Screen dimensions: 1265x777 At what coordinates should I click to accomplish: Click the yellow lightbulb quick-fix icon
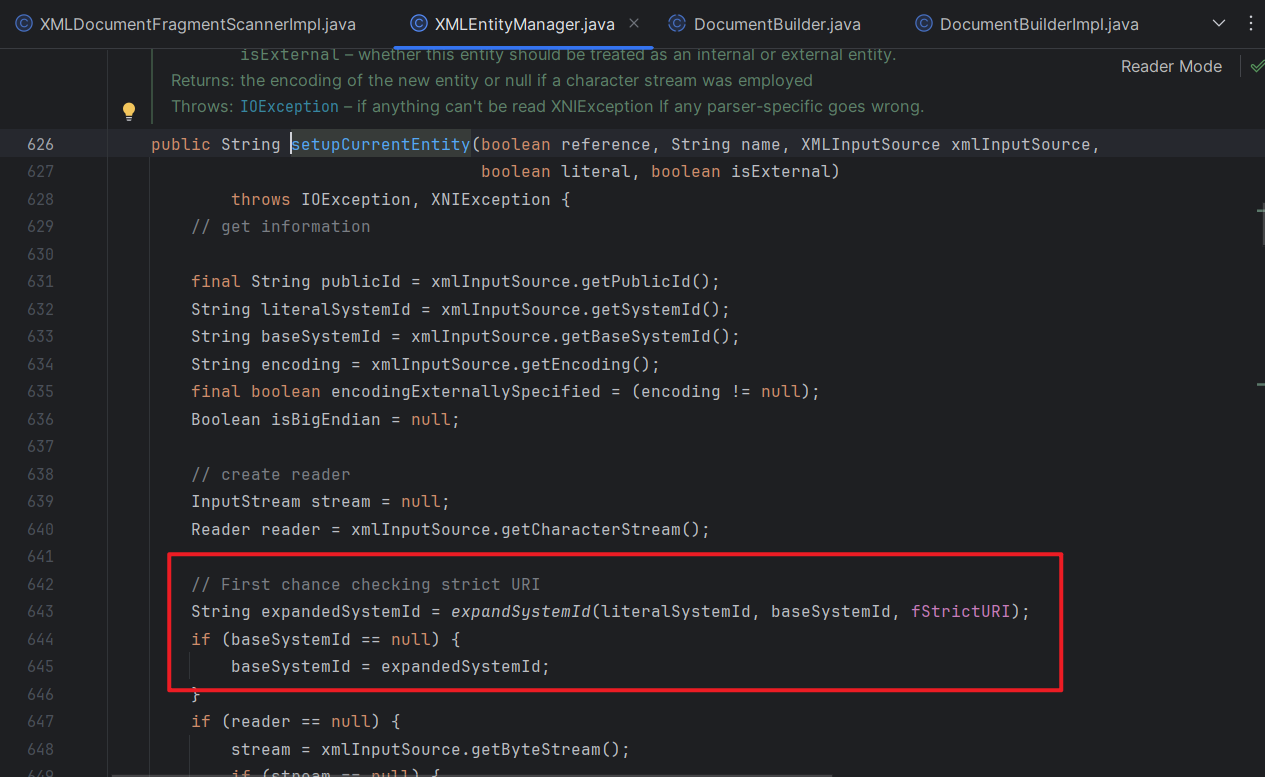click(129, 111)
